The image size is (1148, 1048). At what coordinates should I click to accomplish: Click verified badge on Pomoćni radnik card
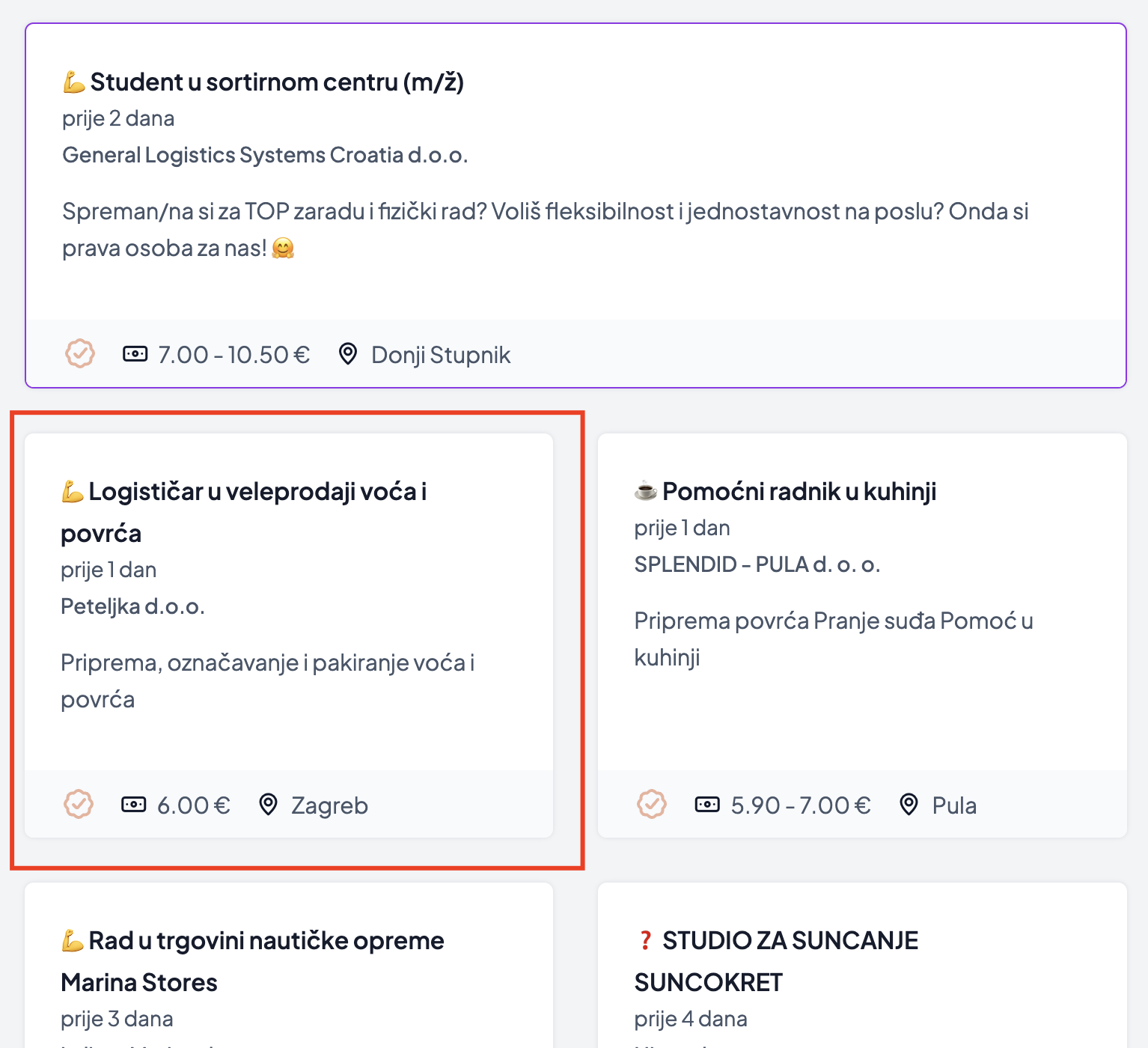[x=652, y=805]
